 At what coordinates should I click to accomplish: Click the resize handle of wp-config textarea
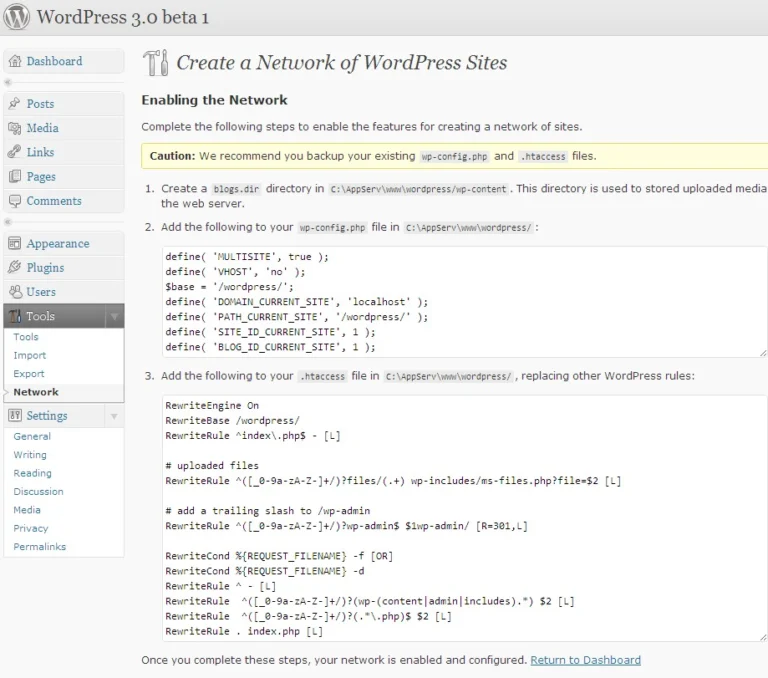click(763, 353)
